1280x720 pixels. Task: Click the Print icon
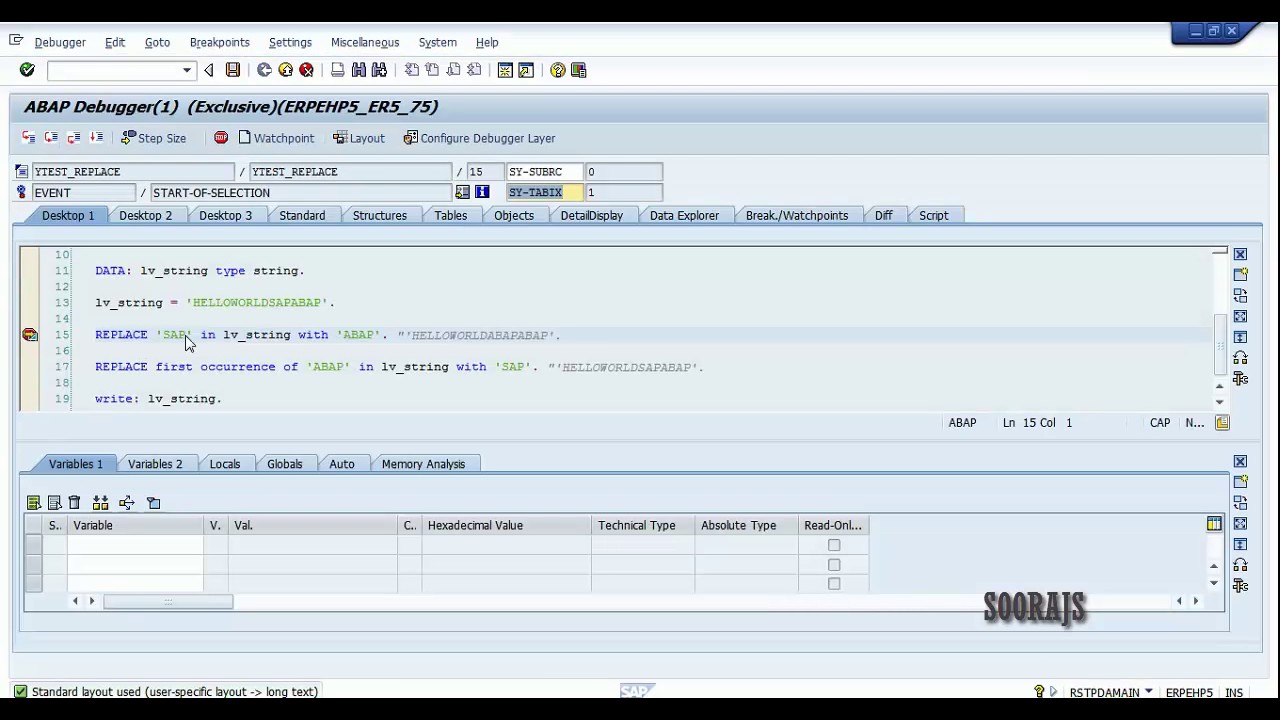click(x=338, y=70)
